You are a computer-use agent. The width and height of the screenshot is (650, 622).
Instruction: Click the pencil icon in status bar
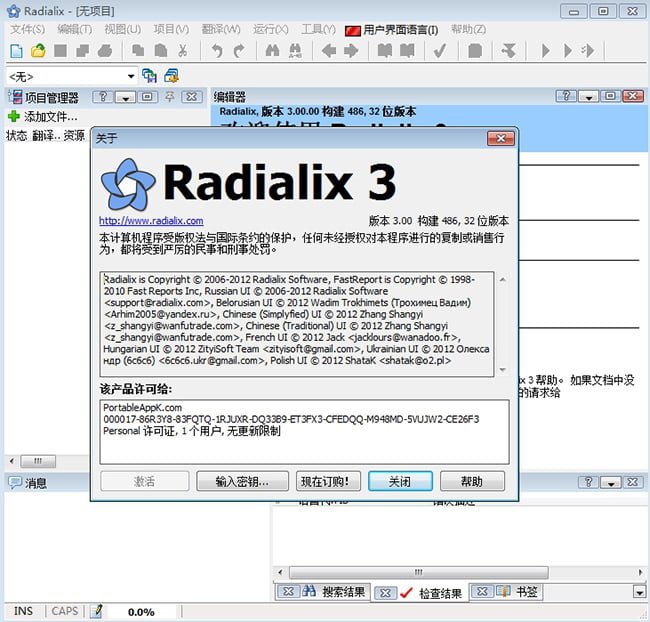pyautogui.click(x=97, y=611)
